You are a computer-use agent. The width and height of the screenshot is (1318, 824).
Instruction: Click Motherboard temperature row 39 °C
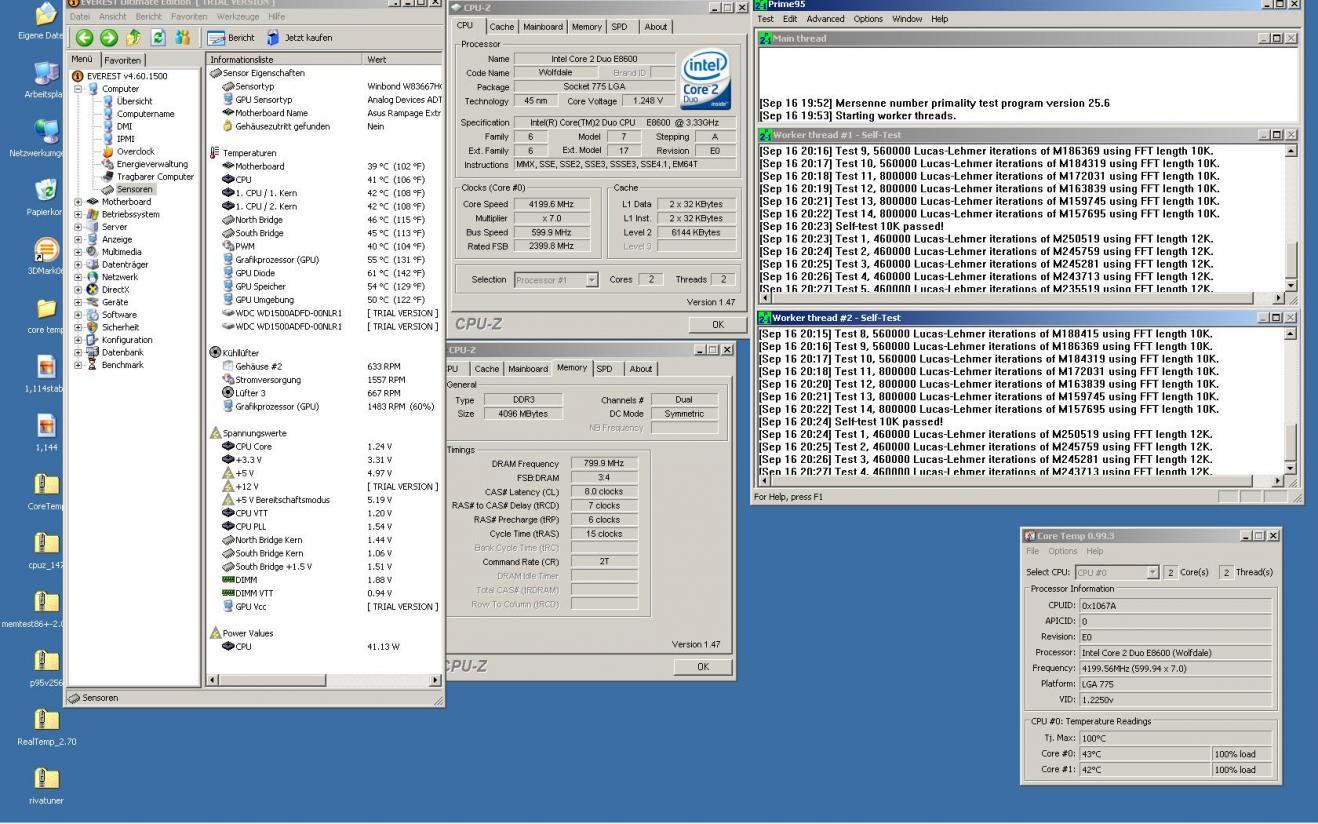[x=324, y=167]
